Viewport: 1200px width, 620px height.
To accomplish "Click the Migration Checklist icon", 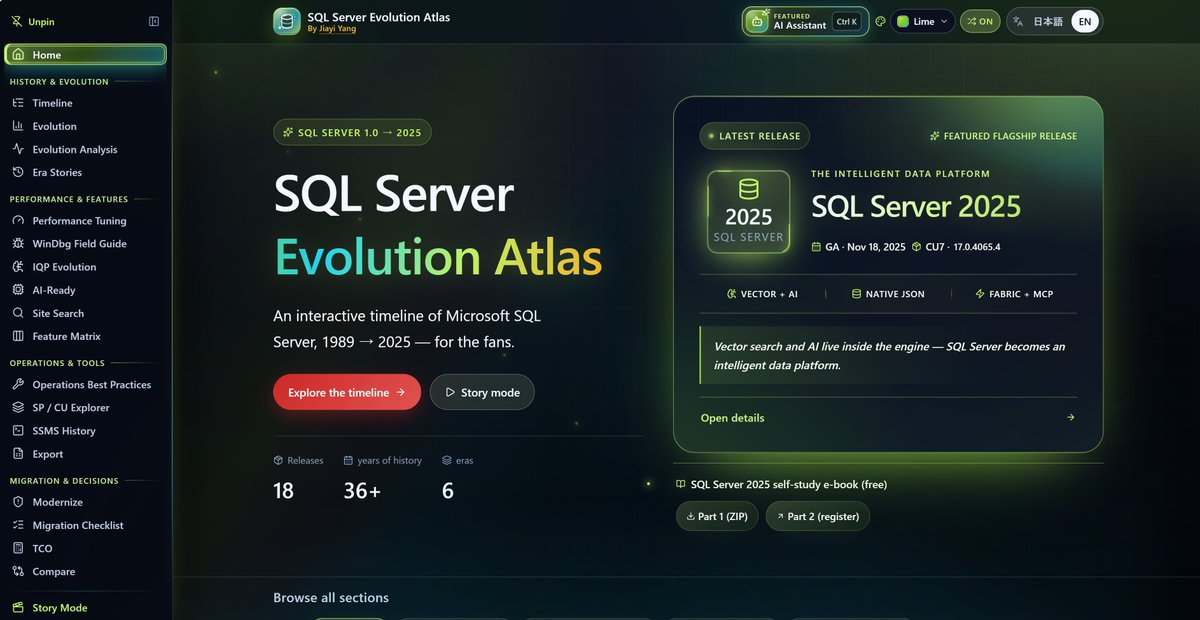I will [18, 525].
